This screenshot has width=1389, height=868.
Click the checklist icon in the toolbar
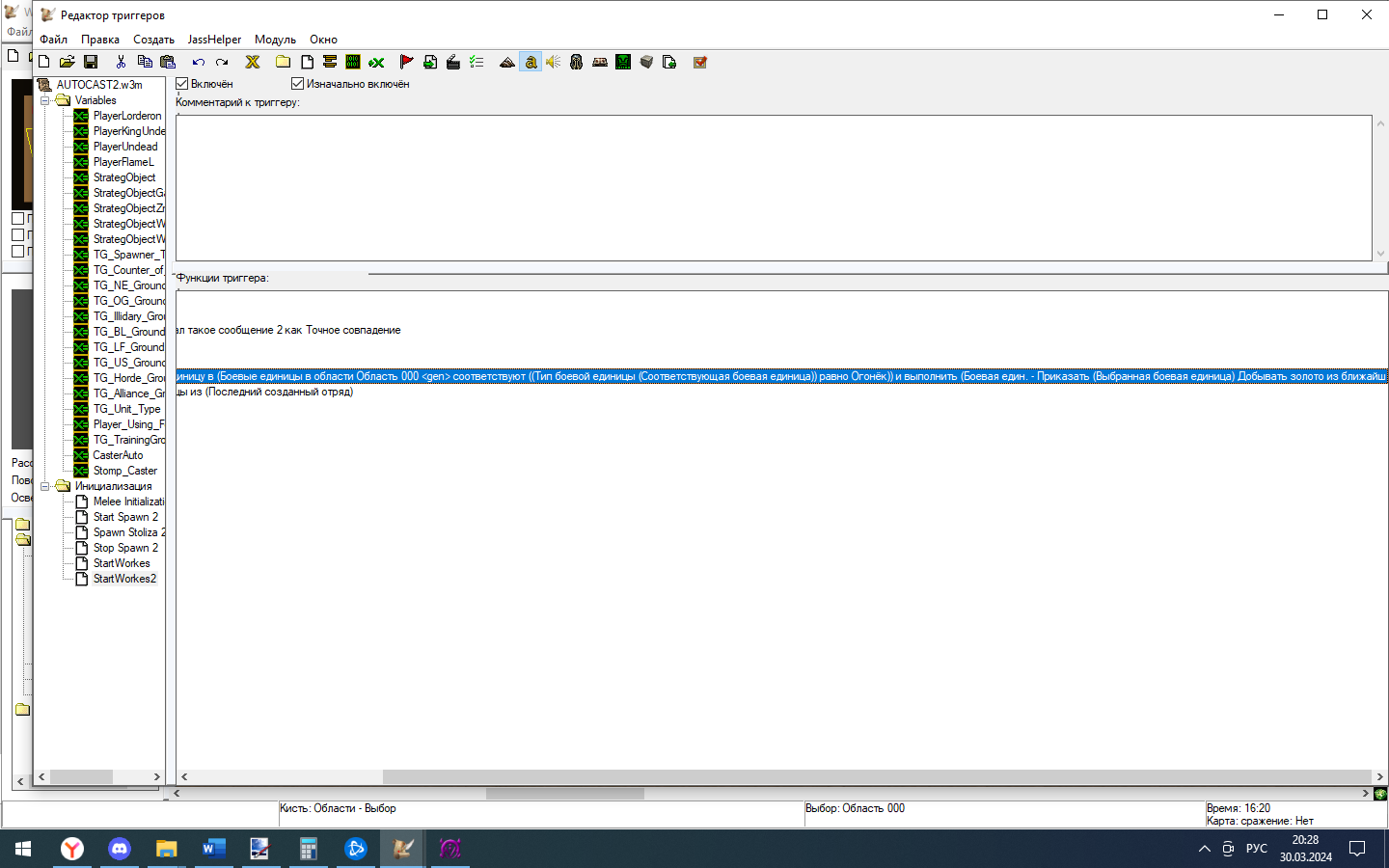[x=477, y=62]
